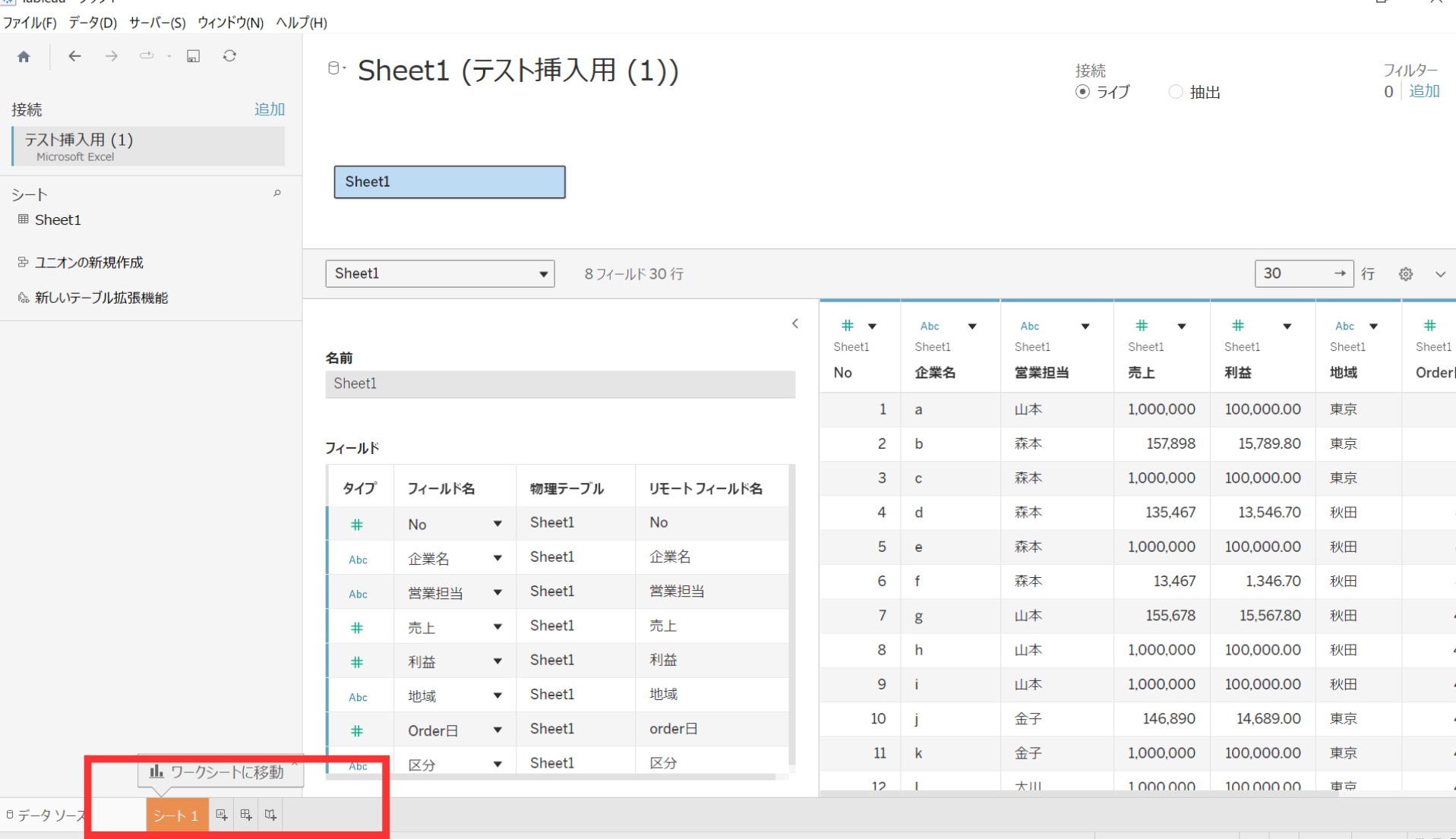
Task: Open the データ(D) menu
Action: click(93, 23)
